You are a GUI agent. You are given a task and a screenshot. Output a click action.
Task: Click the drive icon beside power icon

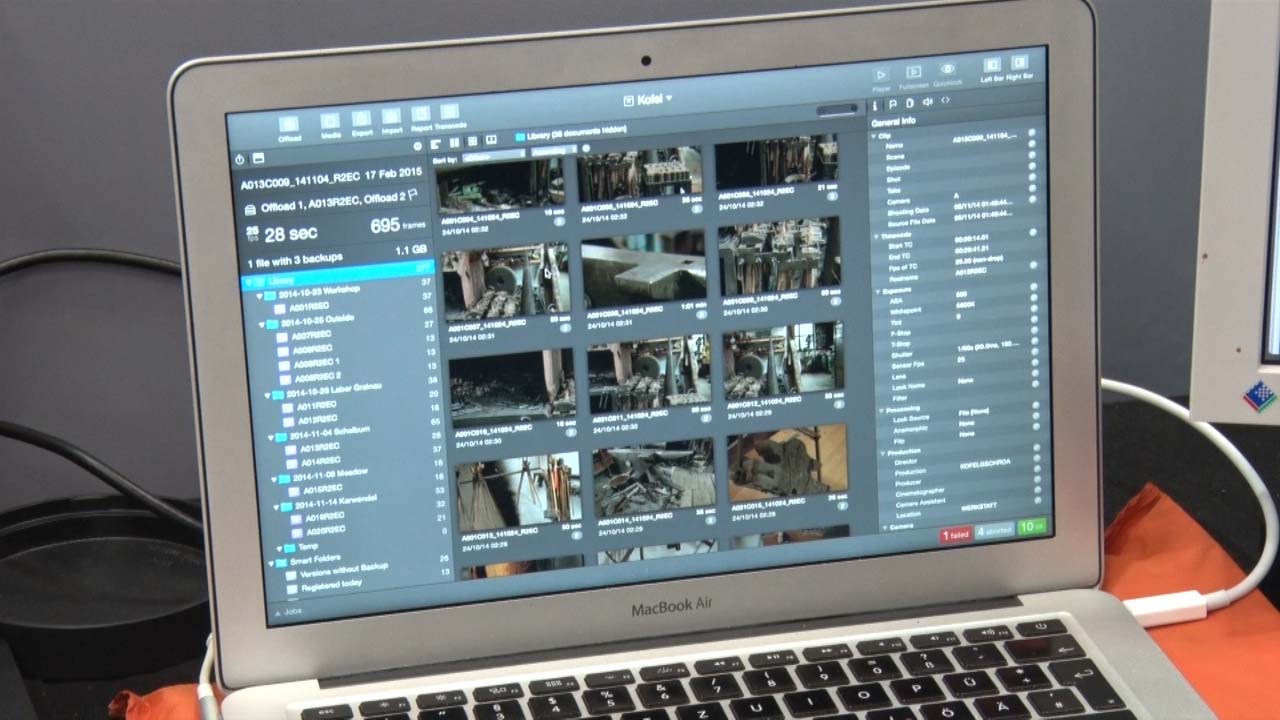pyautogui.click(x=258, y=158)
